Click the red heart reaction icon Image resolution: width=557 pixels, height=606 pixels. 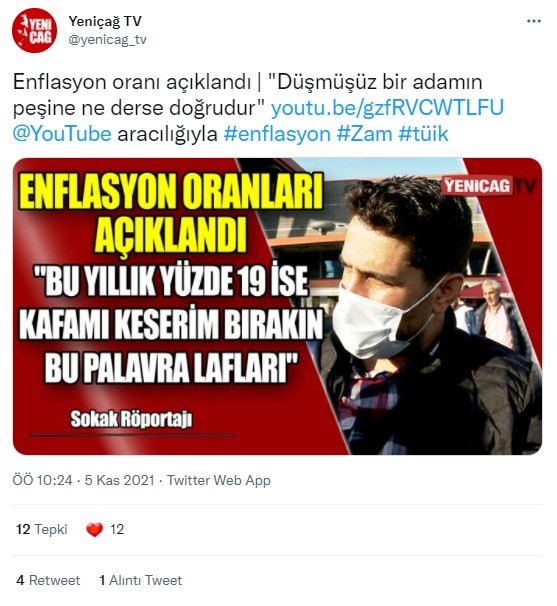coord(94,529)
